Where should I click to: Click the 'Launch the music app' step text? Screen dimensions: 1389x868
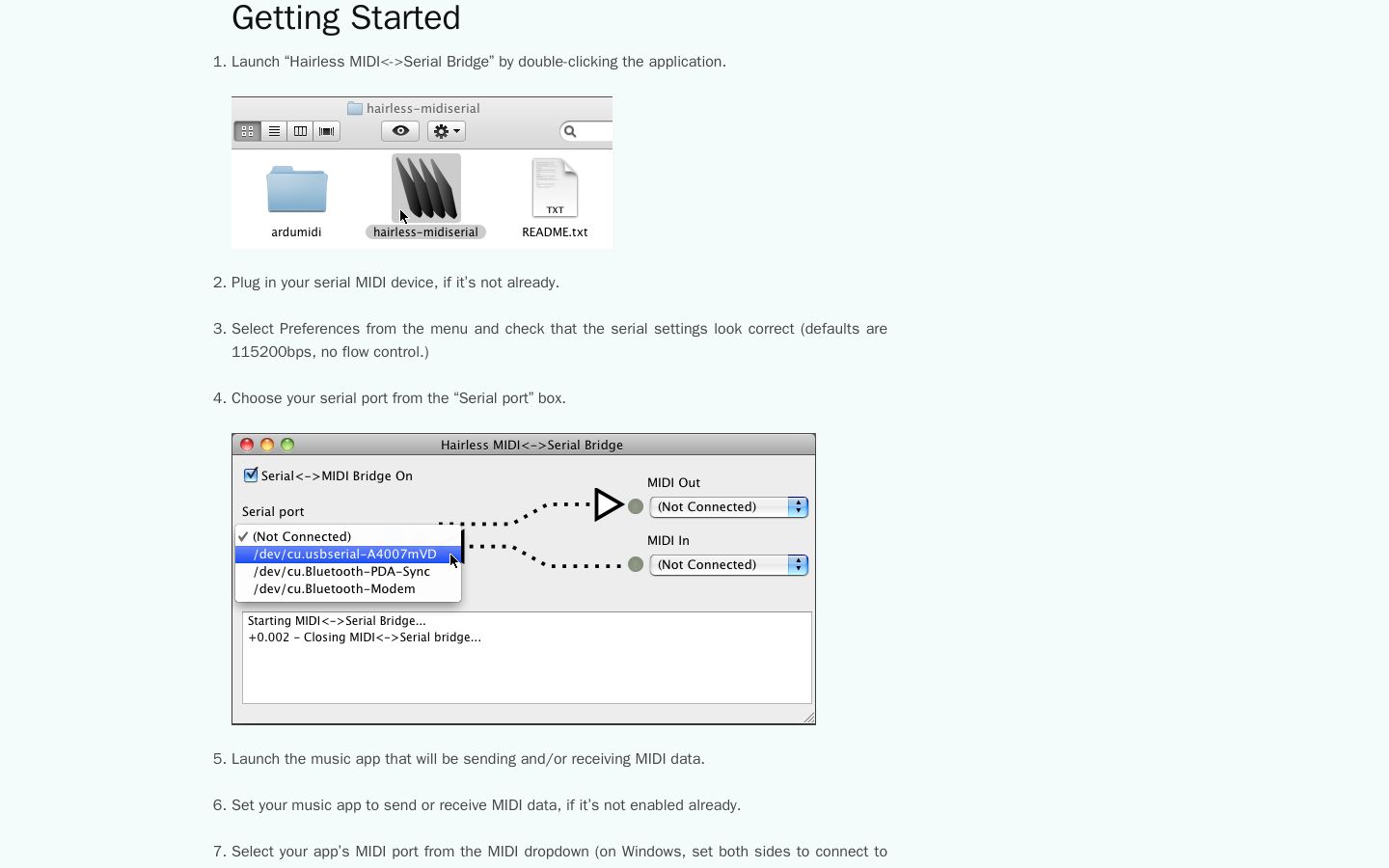468,759
